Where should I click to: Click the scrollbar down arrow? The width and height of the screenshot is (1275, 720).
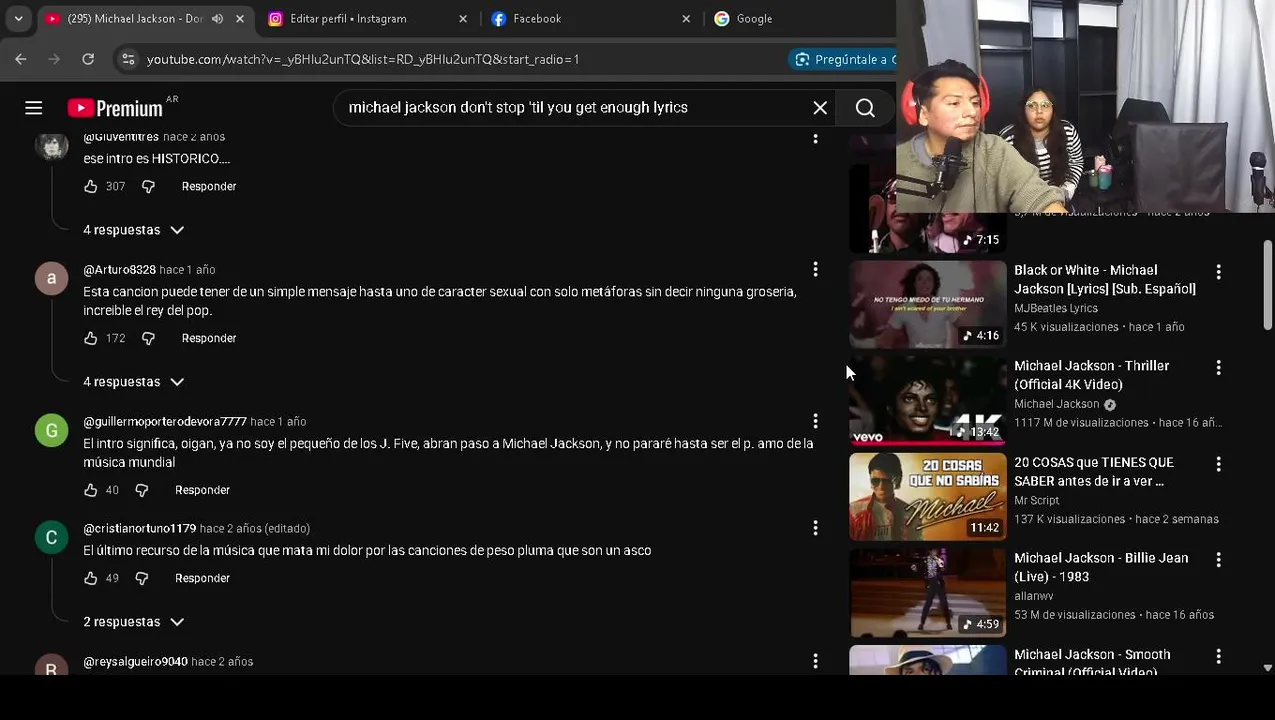[1268, 668]
